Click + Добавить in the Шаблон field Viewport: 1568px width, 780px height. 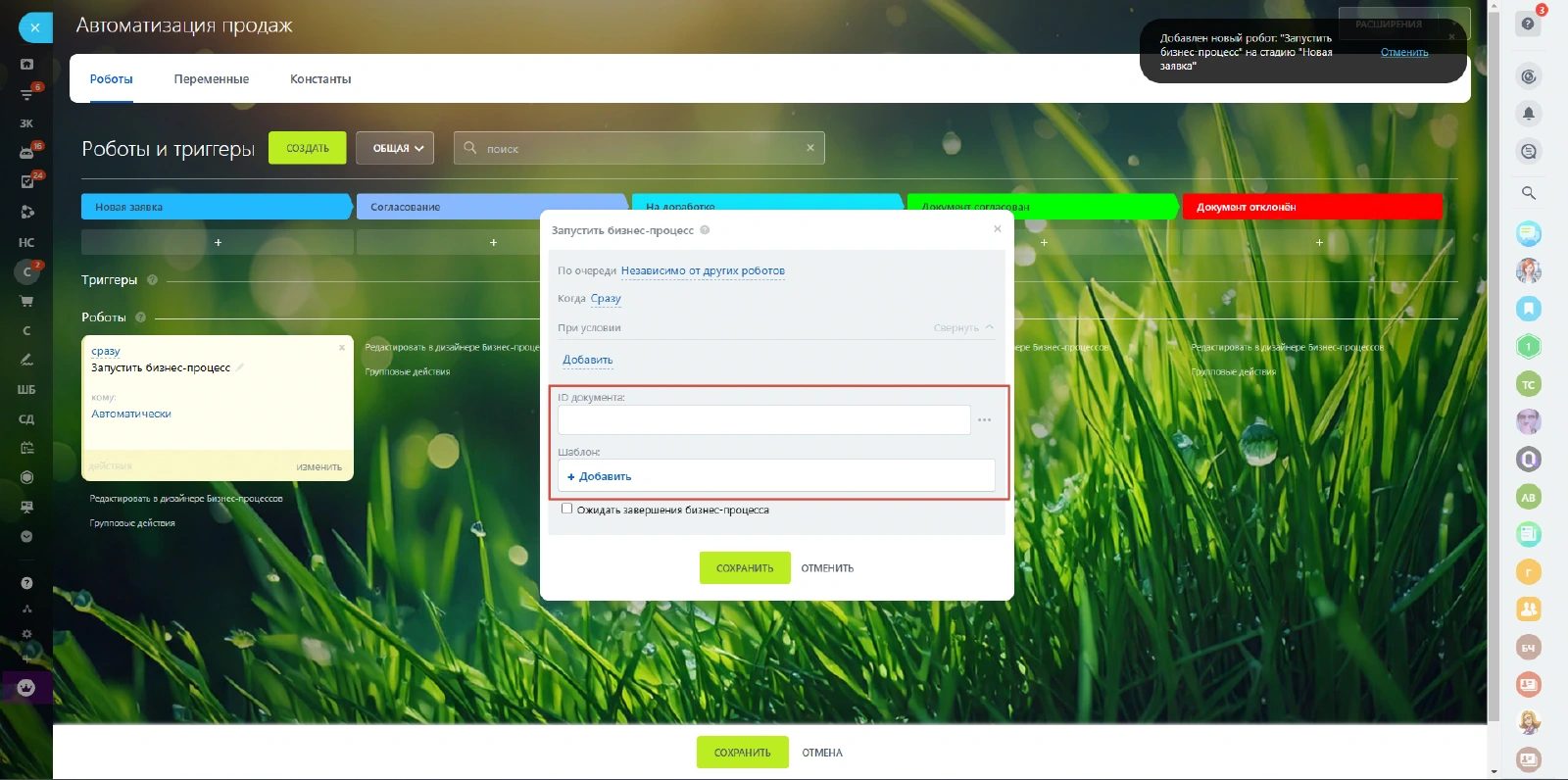600,476
